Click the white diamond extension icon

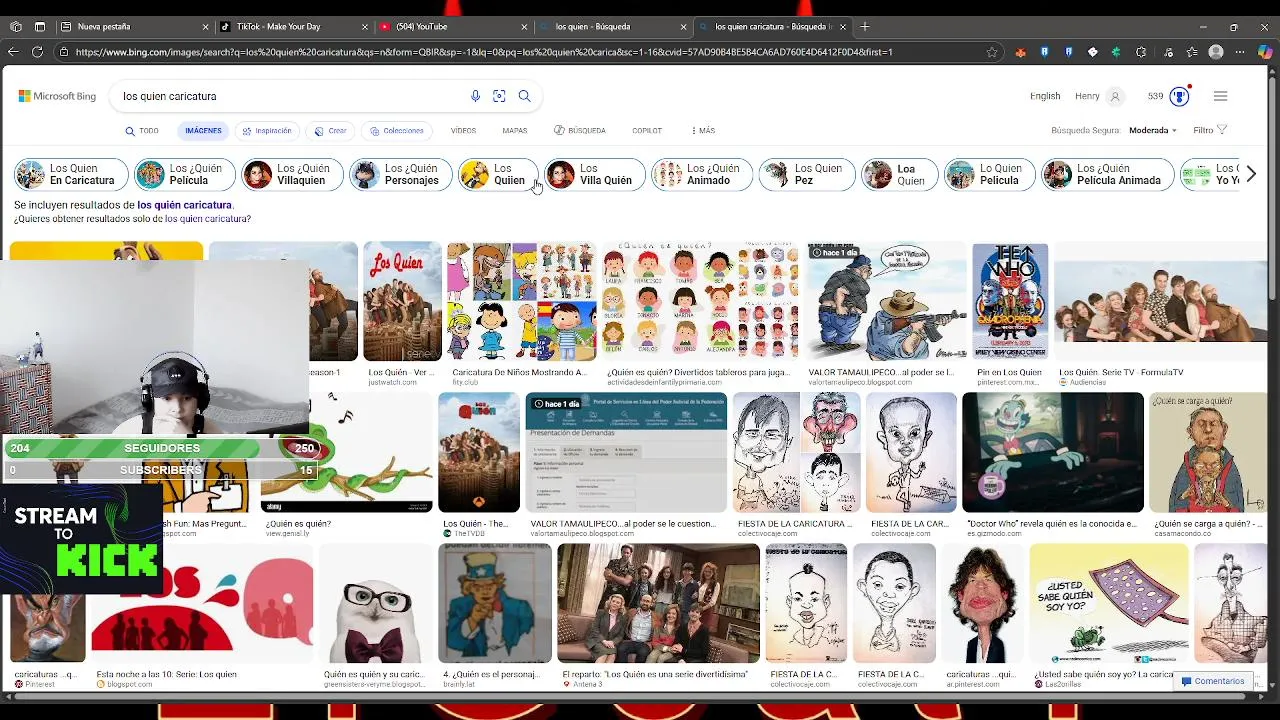tap(1093, 52)
